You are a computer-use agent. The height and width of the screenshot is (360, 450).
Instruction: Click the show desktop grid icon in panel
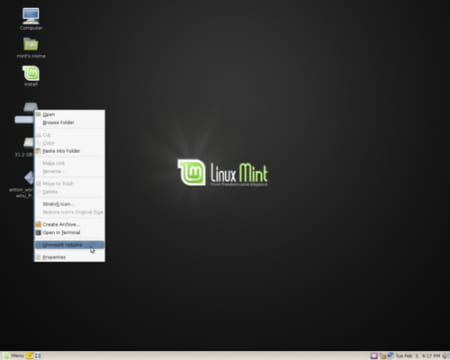pyautogui.click(x=38, y=356)
